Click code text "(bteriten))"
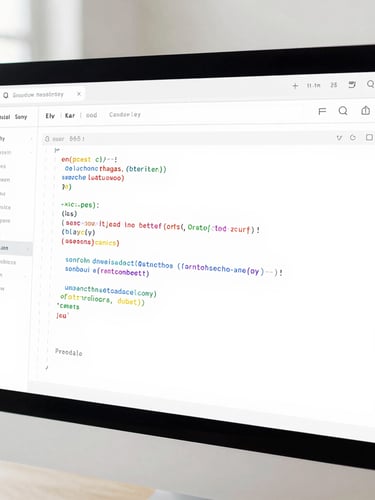The height and width of the screenshot is (500, 375). [x=146, y=169]
